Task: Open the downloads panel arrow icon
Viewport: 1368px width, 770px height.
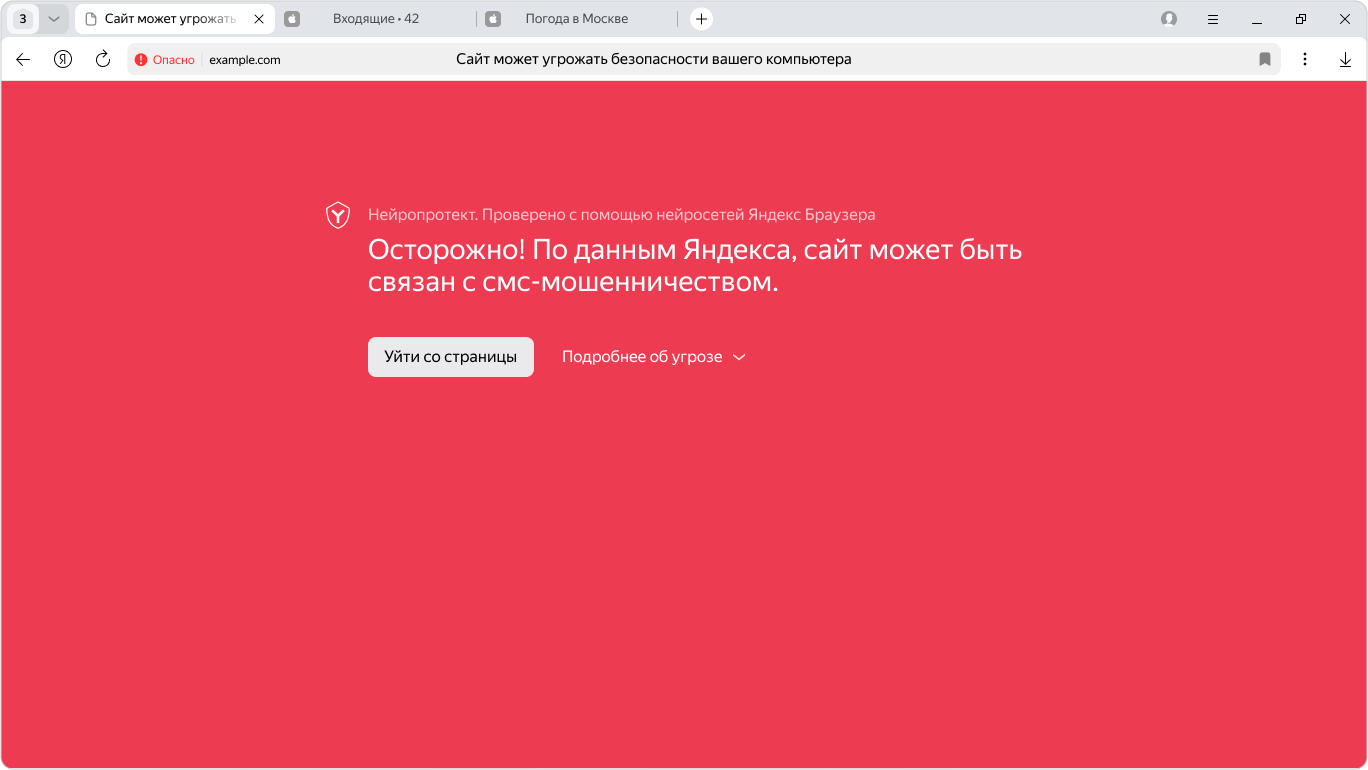Action: [1345, 60]
